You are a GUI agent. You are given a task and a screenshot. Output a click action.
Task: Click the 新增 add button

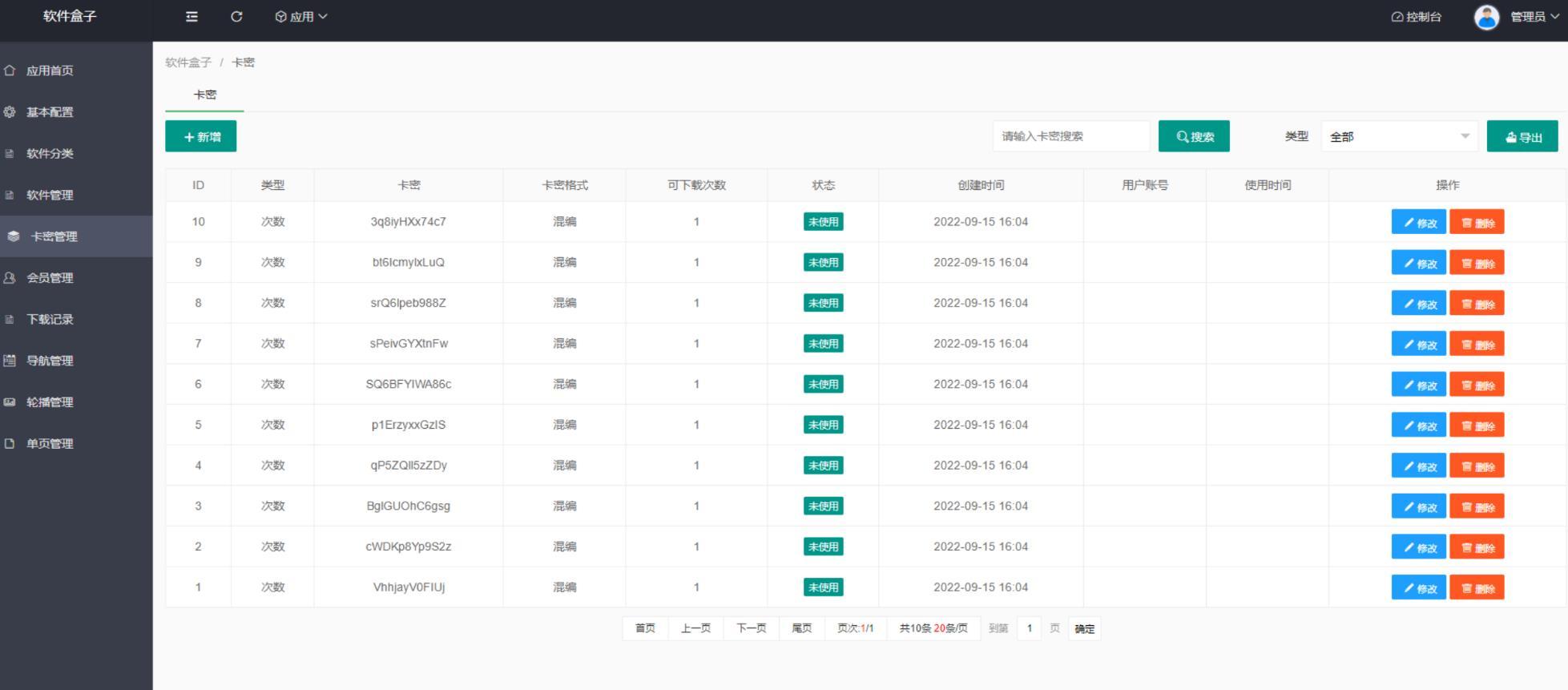point(201,137)
